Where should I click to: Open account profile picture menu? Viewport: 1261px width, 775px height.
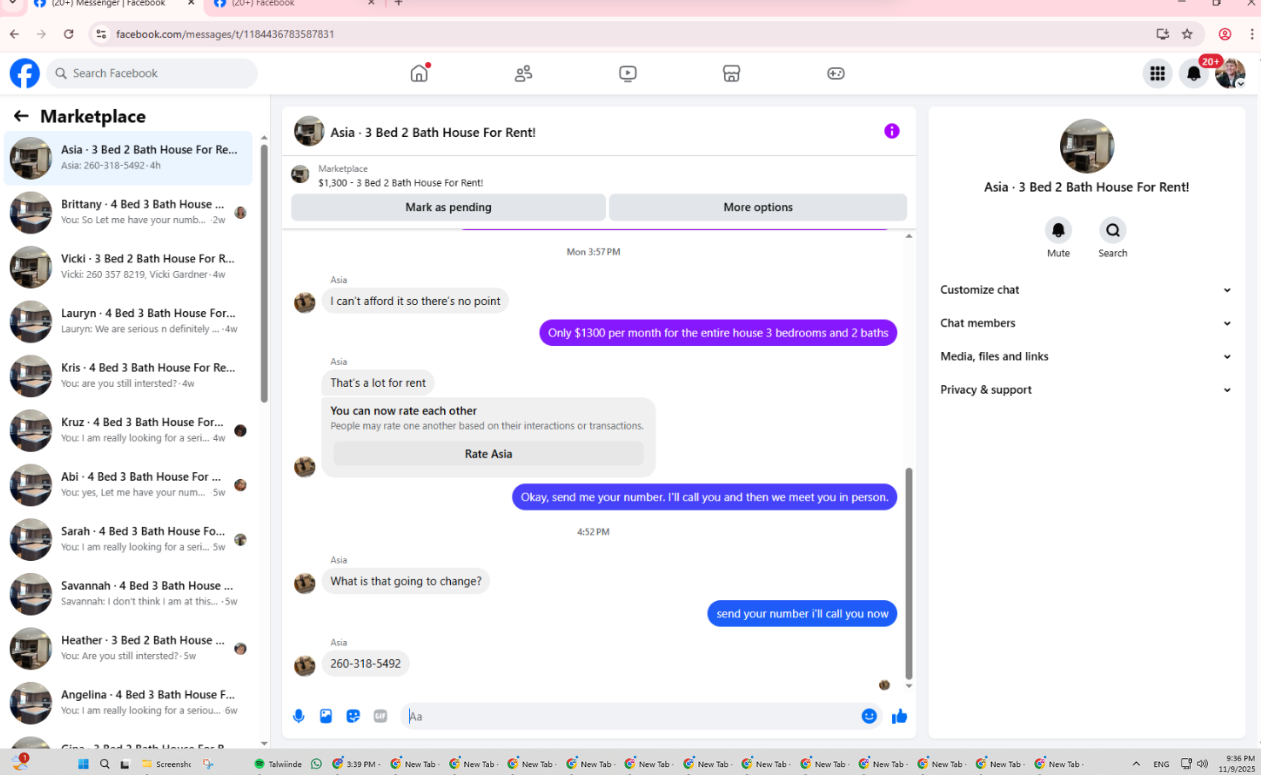click(x=1230, y=73)
